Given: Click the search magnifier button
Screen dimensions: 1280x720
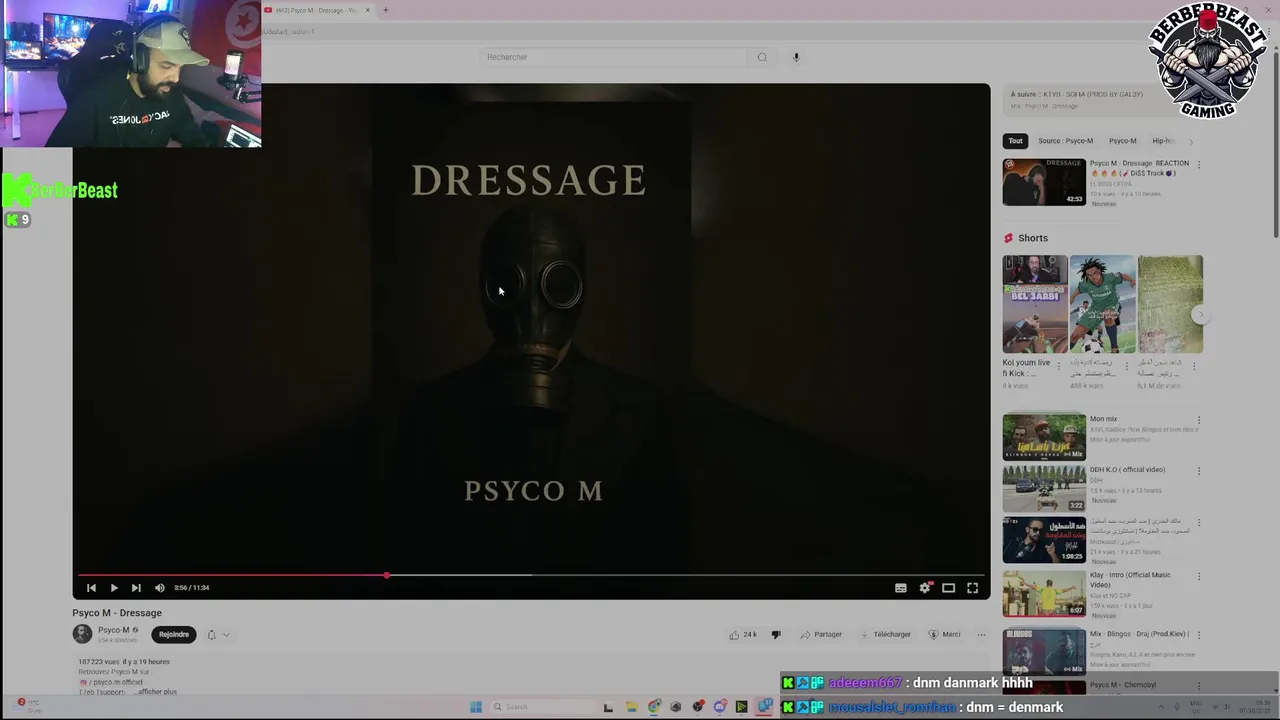Looking at the screenshot, I should 762,57.
